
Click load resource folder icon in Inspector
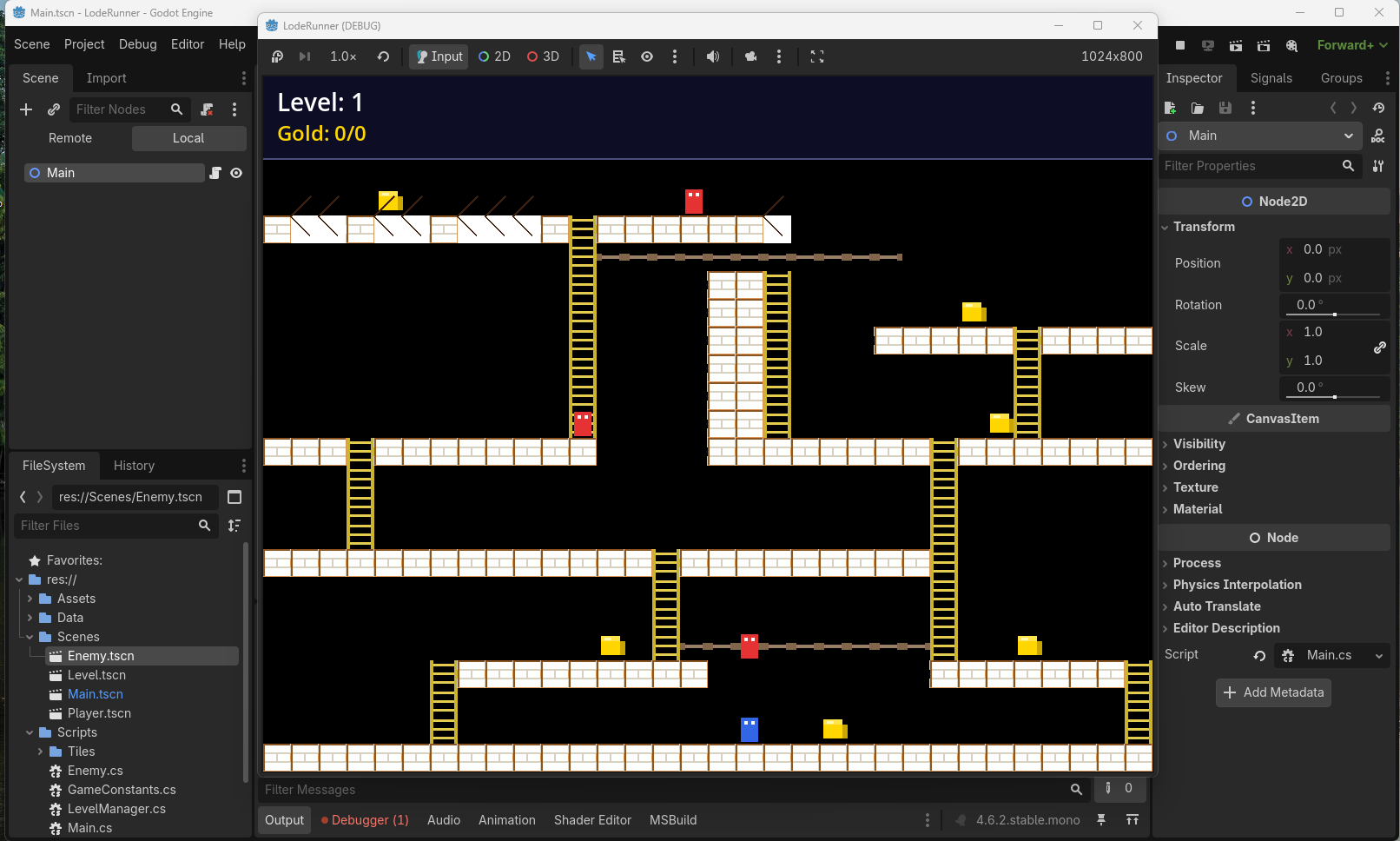(1198, 108)
